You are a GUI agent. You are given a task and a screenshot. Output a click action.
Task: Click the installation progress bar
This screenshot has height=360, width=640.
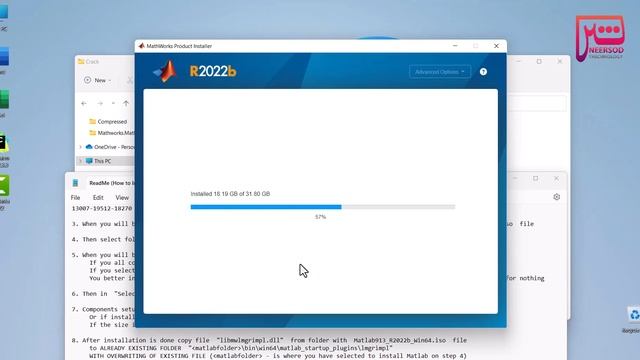pos(322,207)
